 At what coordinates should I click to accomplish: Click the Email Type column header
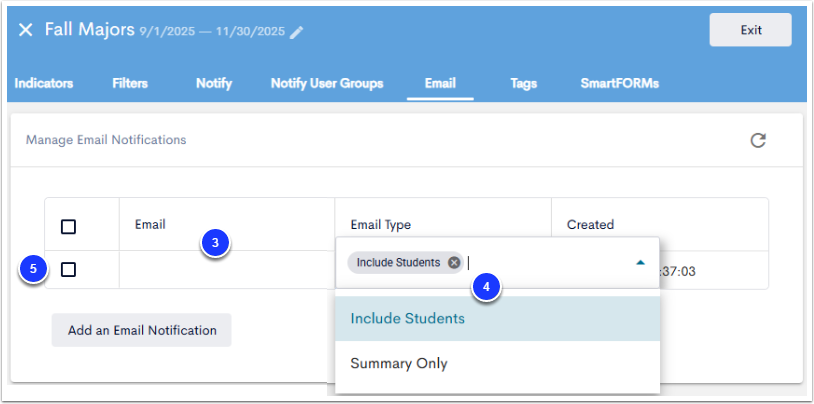(381, 225)
